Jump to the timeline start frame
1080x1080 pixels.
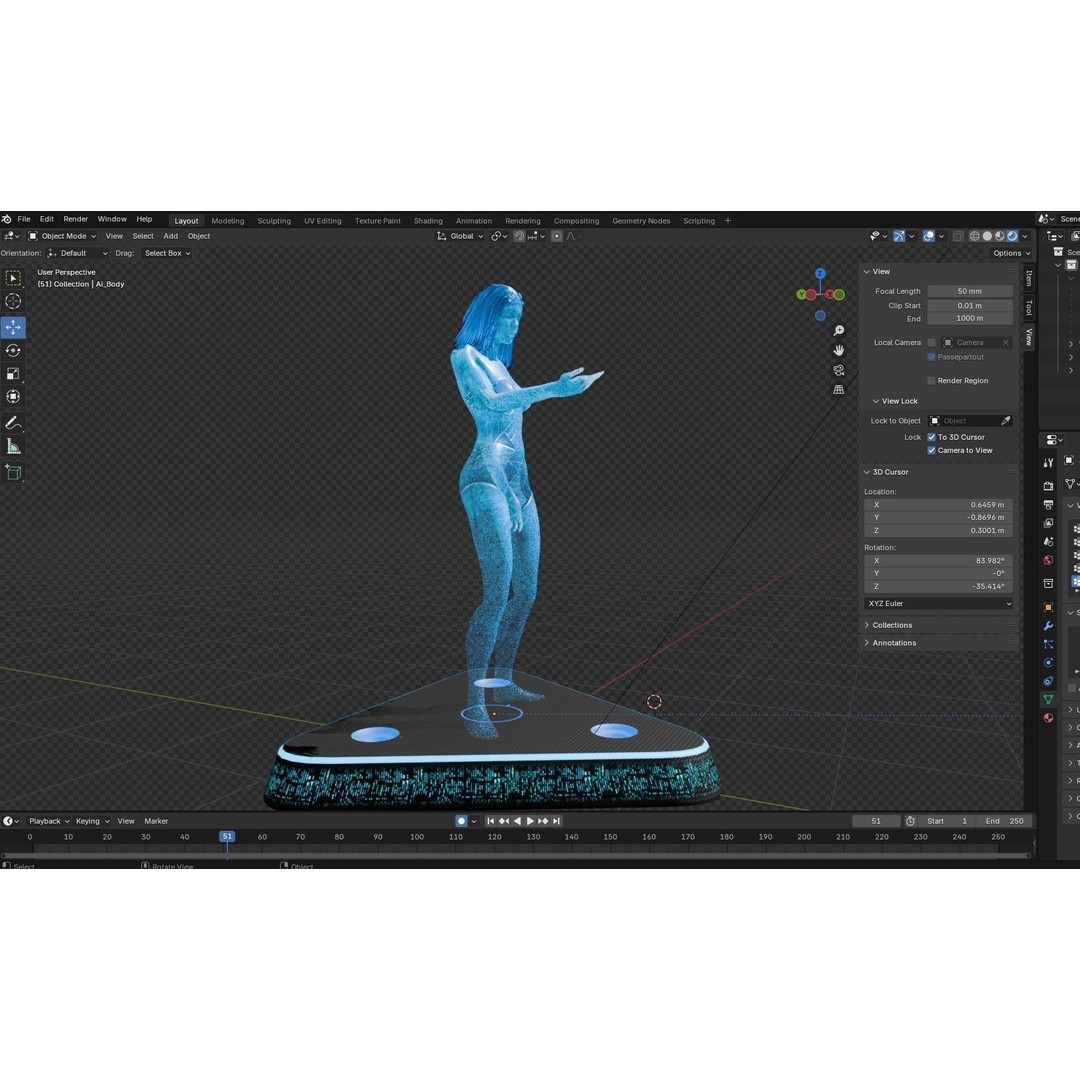[x=490, y=821]
